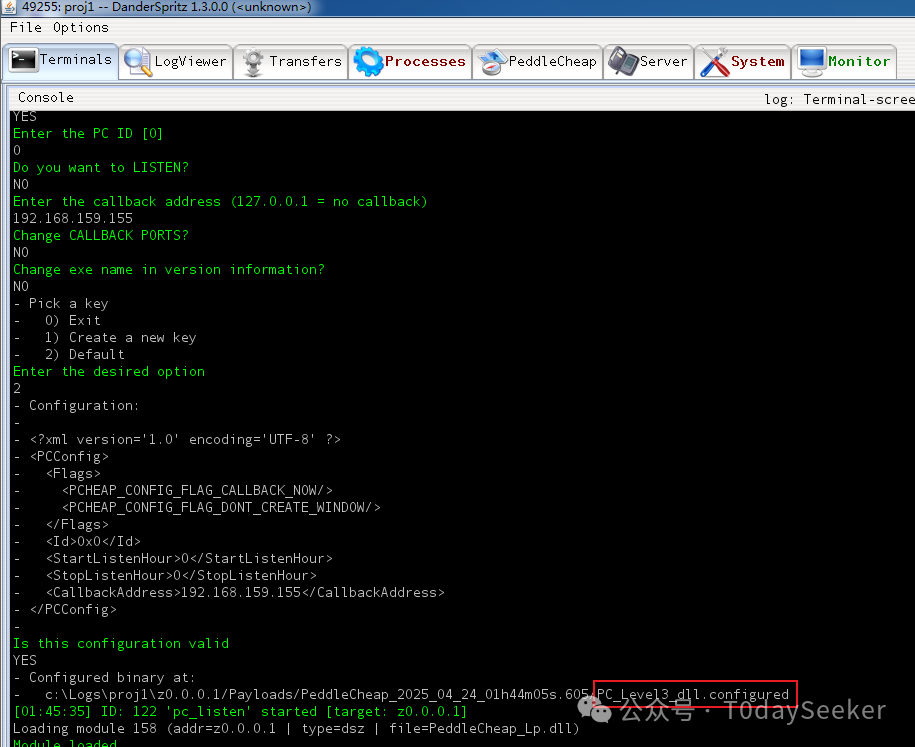Click PCHEAP_CONFIG_FLAG_CALLBACK_NOW flag line
The image size is (915, 747).
(x=197, y=490)
